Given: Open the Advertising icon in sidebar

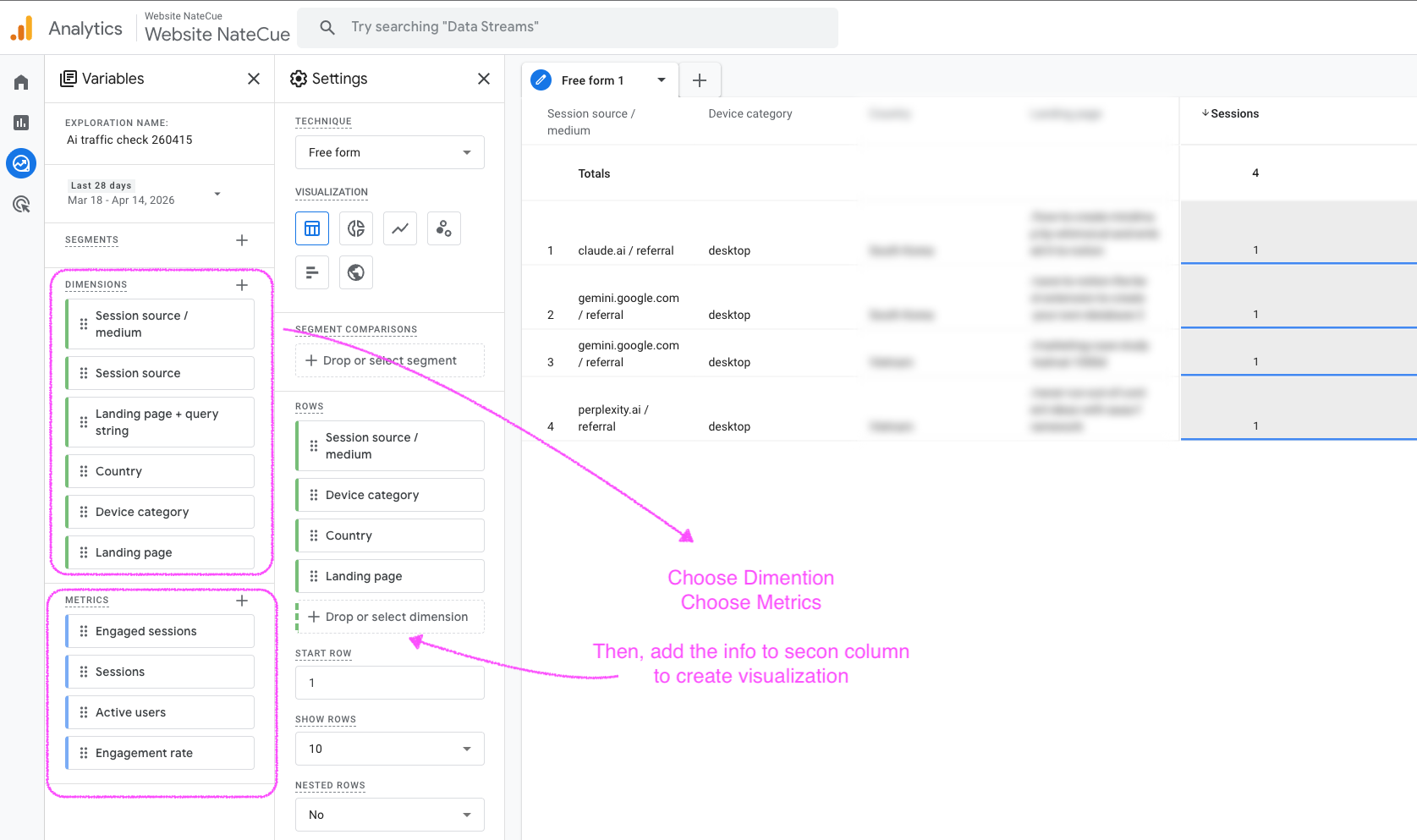Looking at the screenshot, I should (x=21, y=204).
